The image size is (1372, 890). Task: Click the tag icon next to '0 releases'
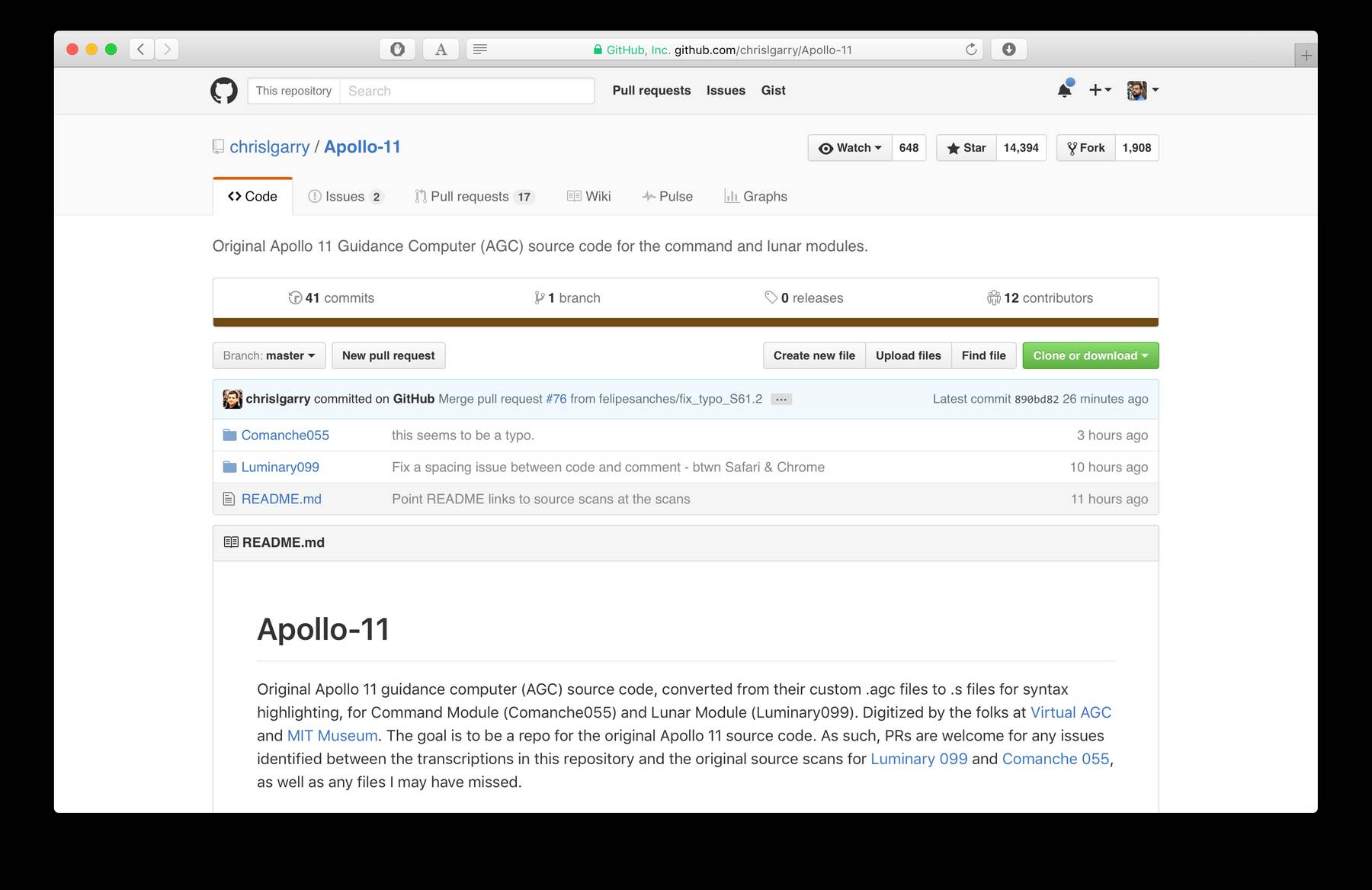(x=771, y=297)
